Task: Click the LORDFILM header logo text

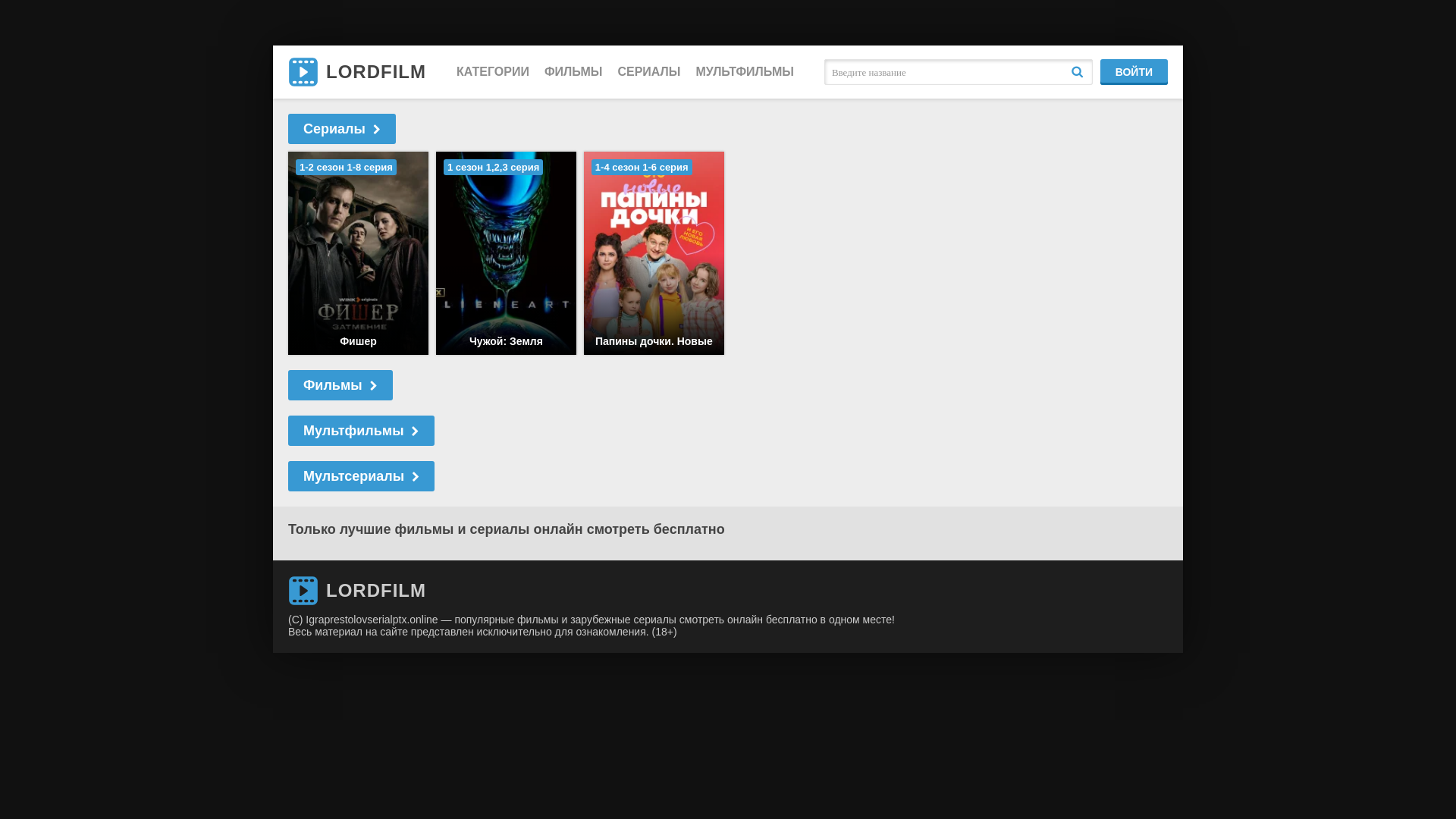Action: 375,72
